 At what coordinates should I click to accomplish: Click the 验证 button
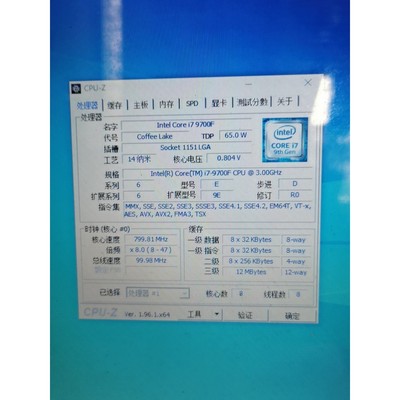coord(245,315)
